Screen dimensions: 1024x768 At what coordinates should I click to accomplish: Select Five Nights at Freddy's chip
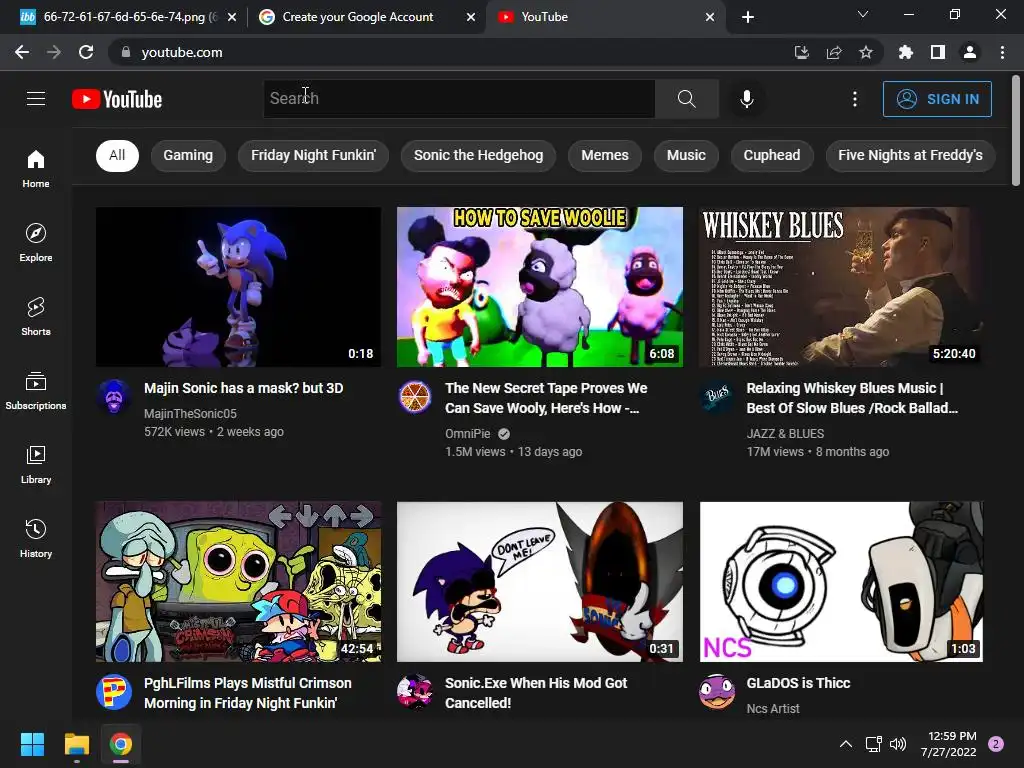click(910, 155)
